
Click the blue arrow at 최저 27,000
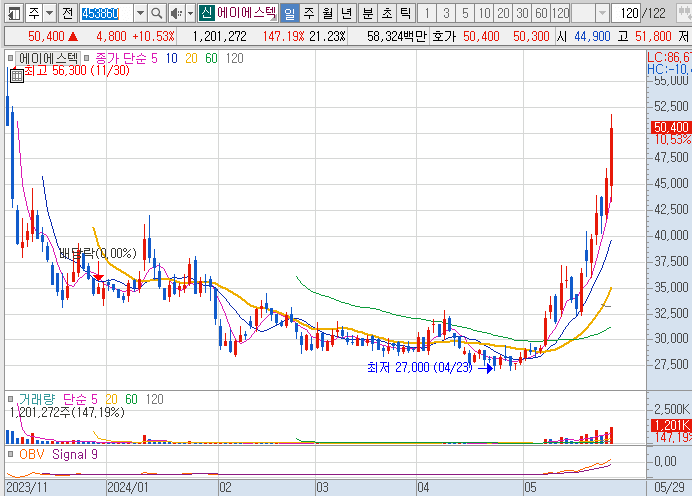[485, 368]
